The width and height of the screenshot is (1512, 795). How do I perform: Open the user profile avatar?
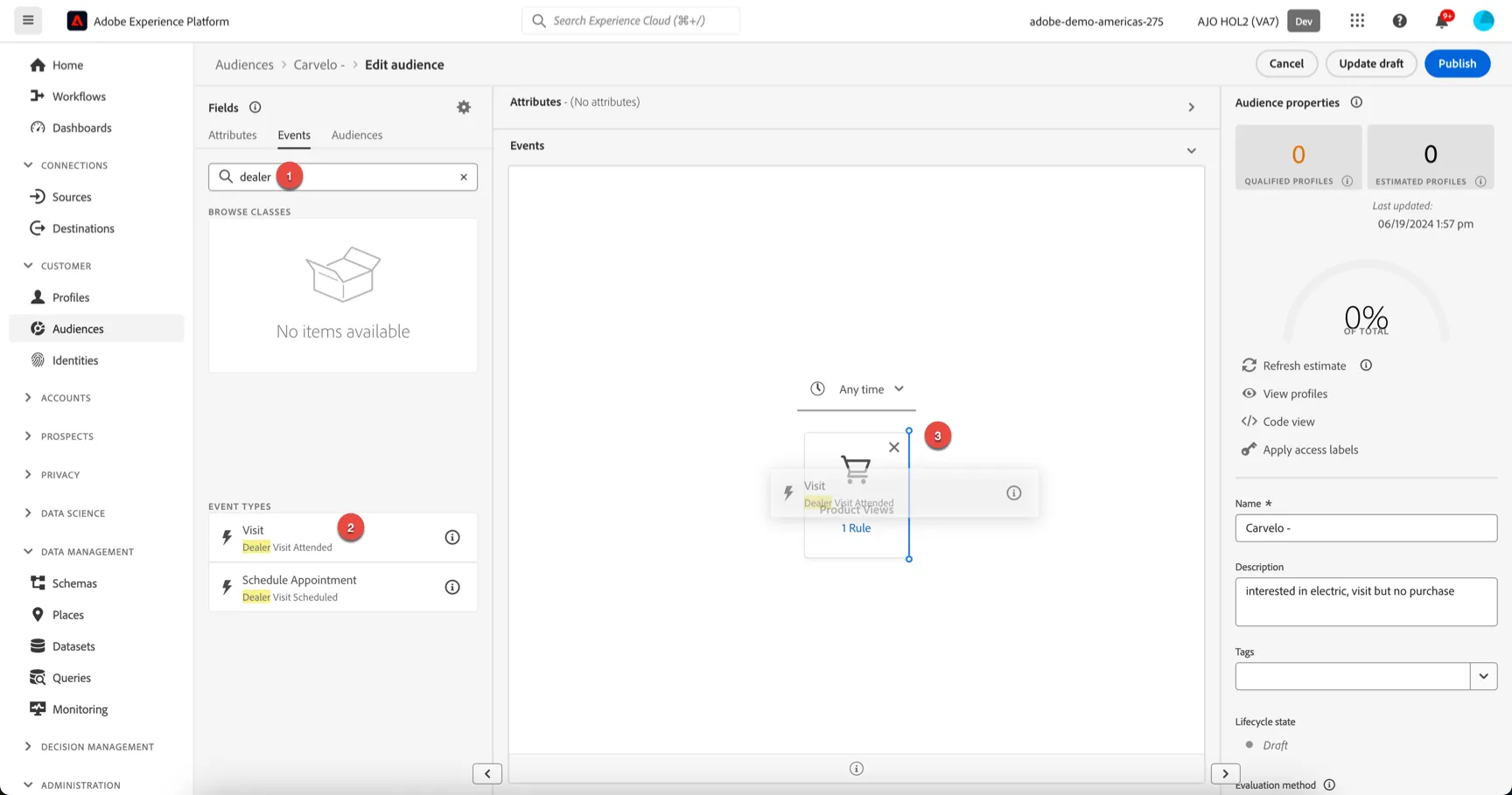point(1483,20)
